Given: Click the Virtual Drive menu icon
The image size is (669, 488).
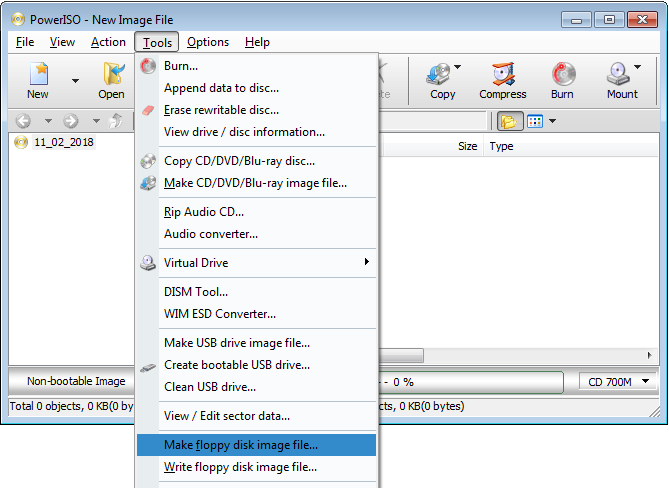Looking at the screenshot, I should (x=148, y=263).
